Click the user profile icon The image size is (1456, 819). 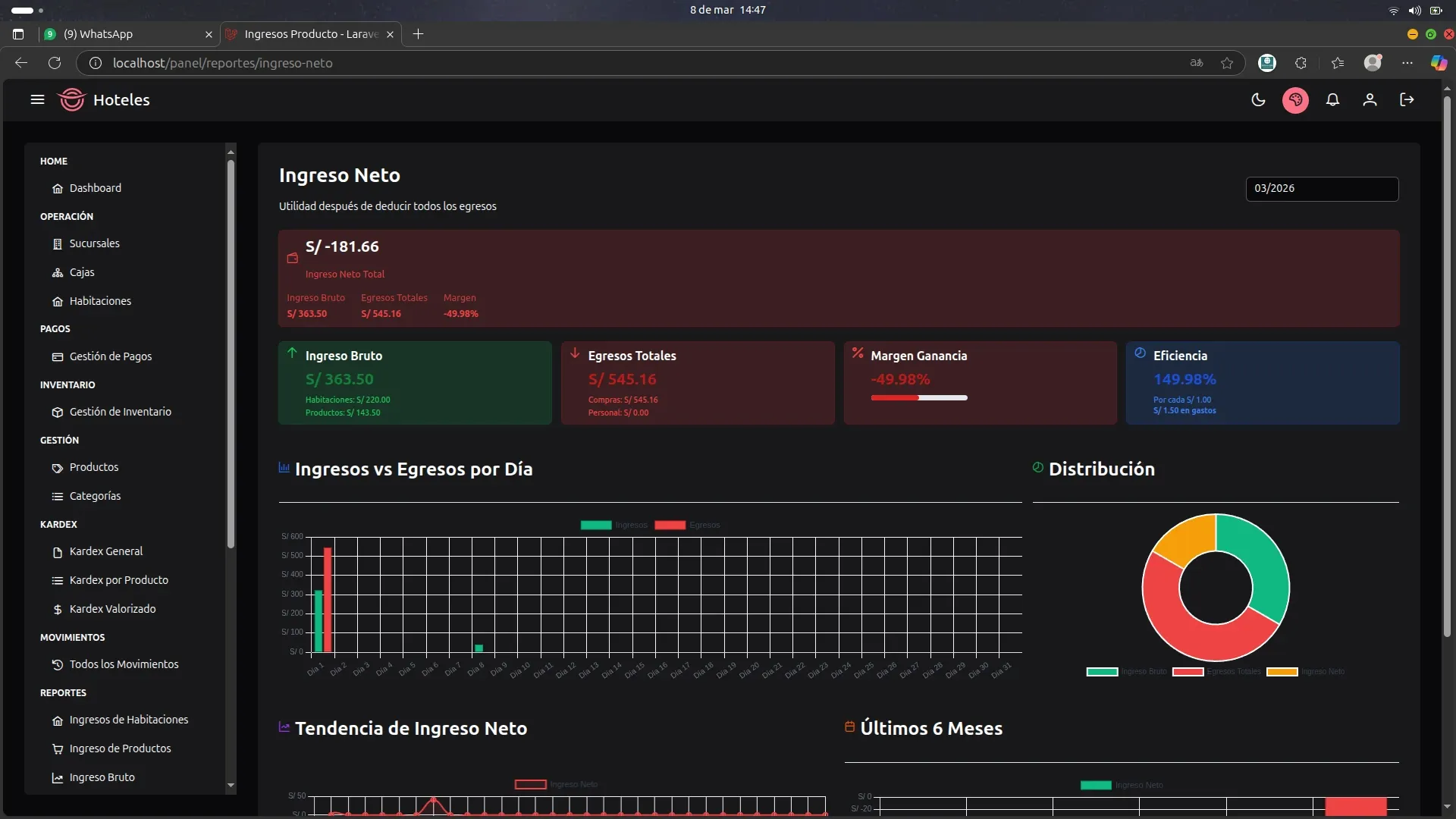(x=1370, y=100)
